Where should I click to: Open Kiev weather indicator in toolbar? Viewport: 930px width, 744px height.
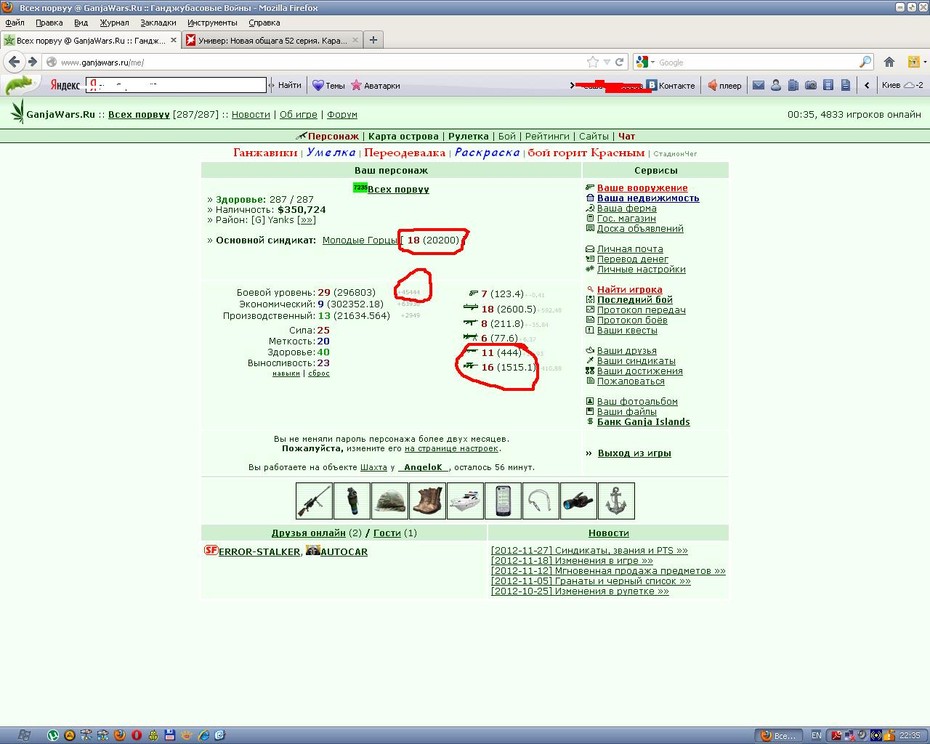902,85
